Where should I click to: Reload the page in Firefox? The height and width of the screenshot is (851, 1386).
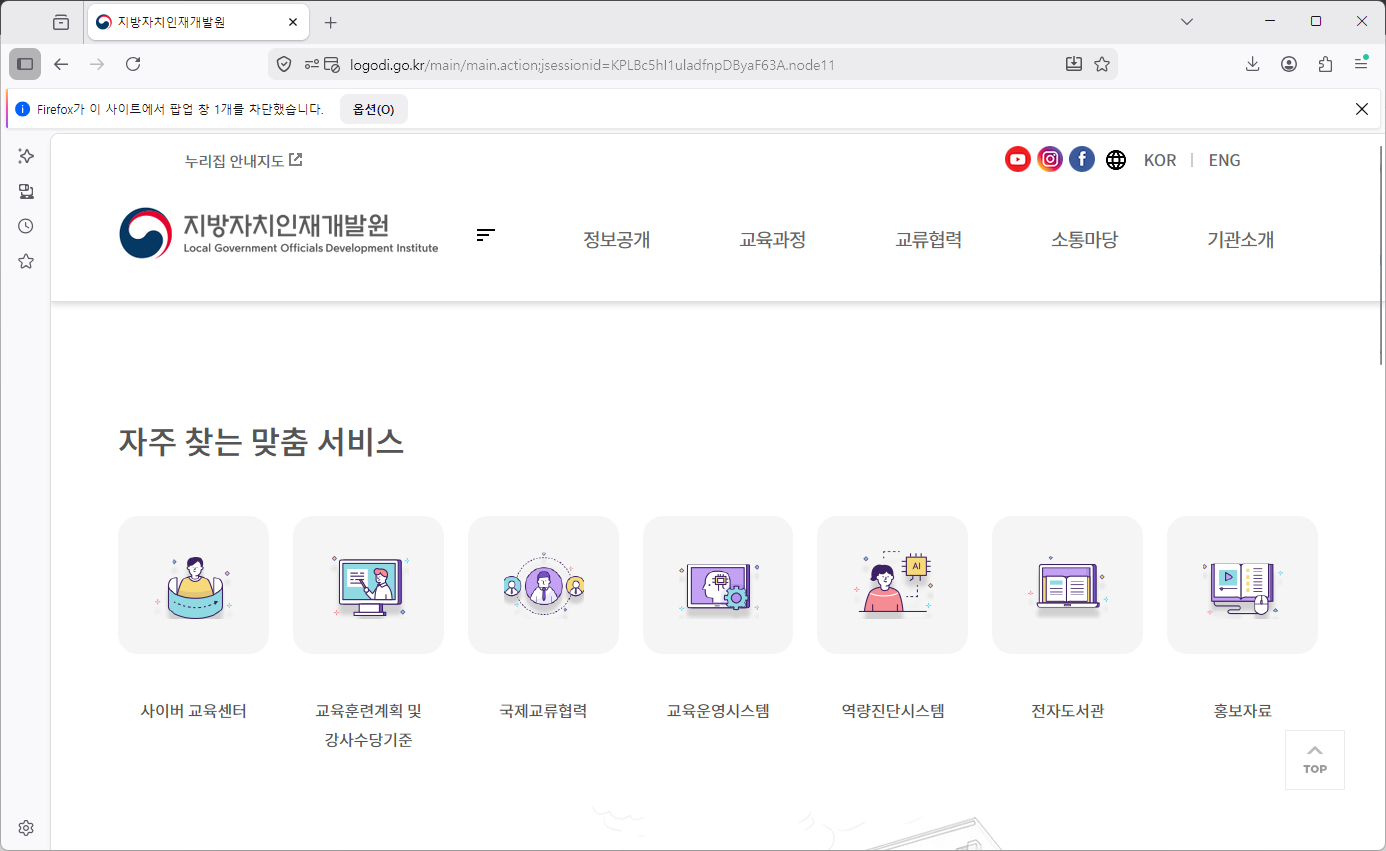coord(133,64)
